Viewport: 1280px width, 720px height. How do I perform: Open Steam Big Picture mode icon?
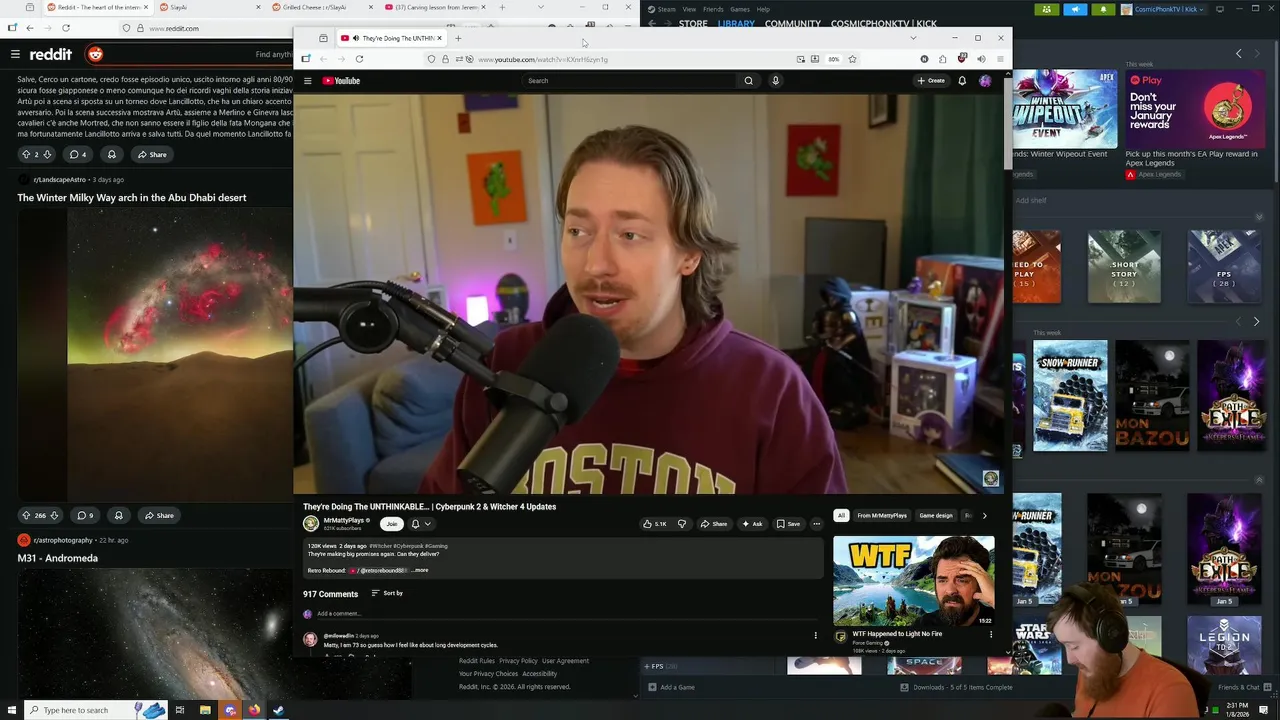pyautogui.click(x=1220, y=9)
